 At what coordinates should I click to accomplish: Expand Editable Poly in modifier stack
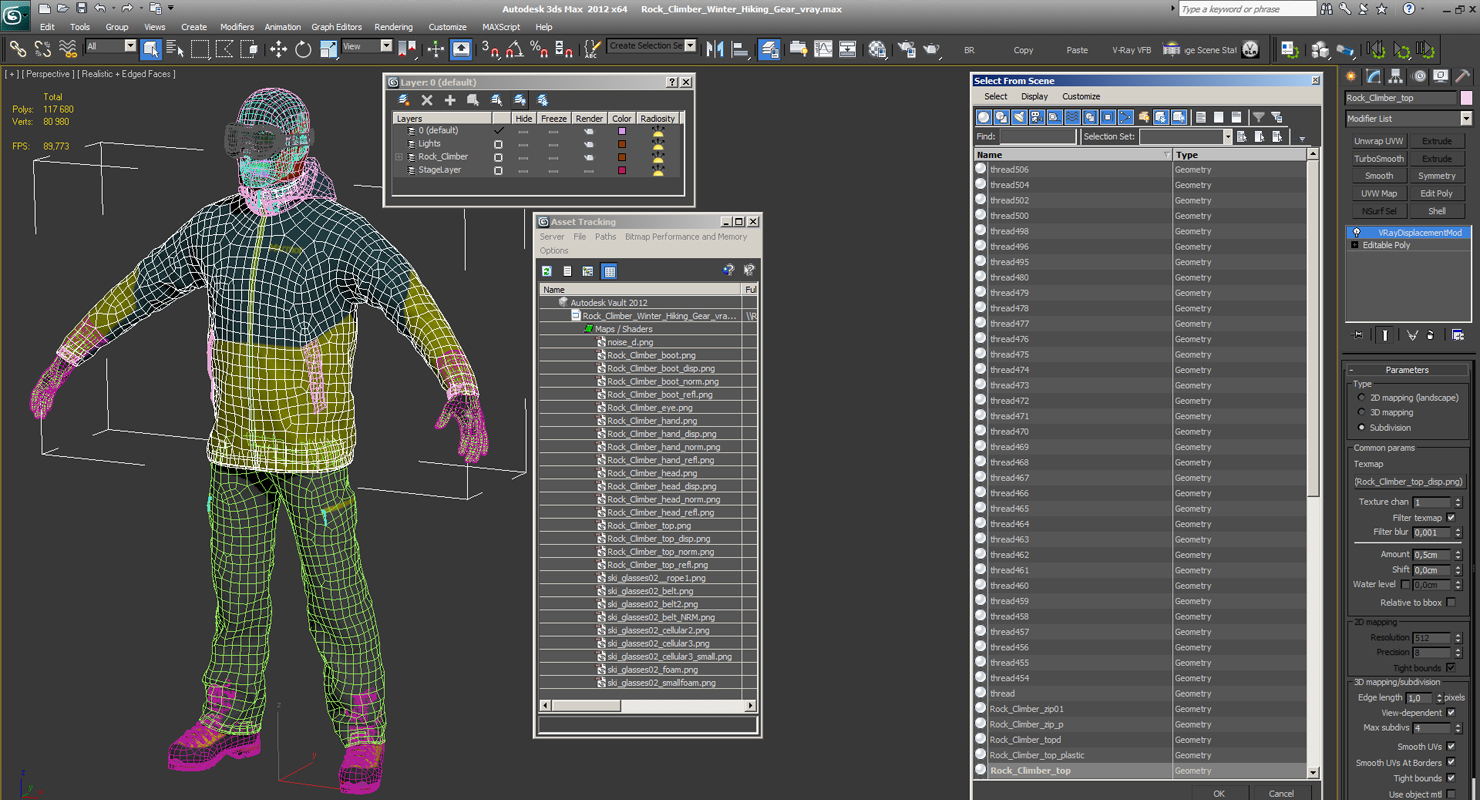click(1355, 245)
